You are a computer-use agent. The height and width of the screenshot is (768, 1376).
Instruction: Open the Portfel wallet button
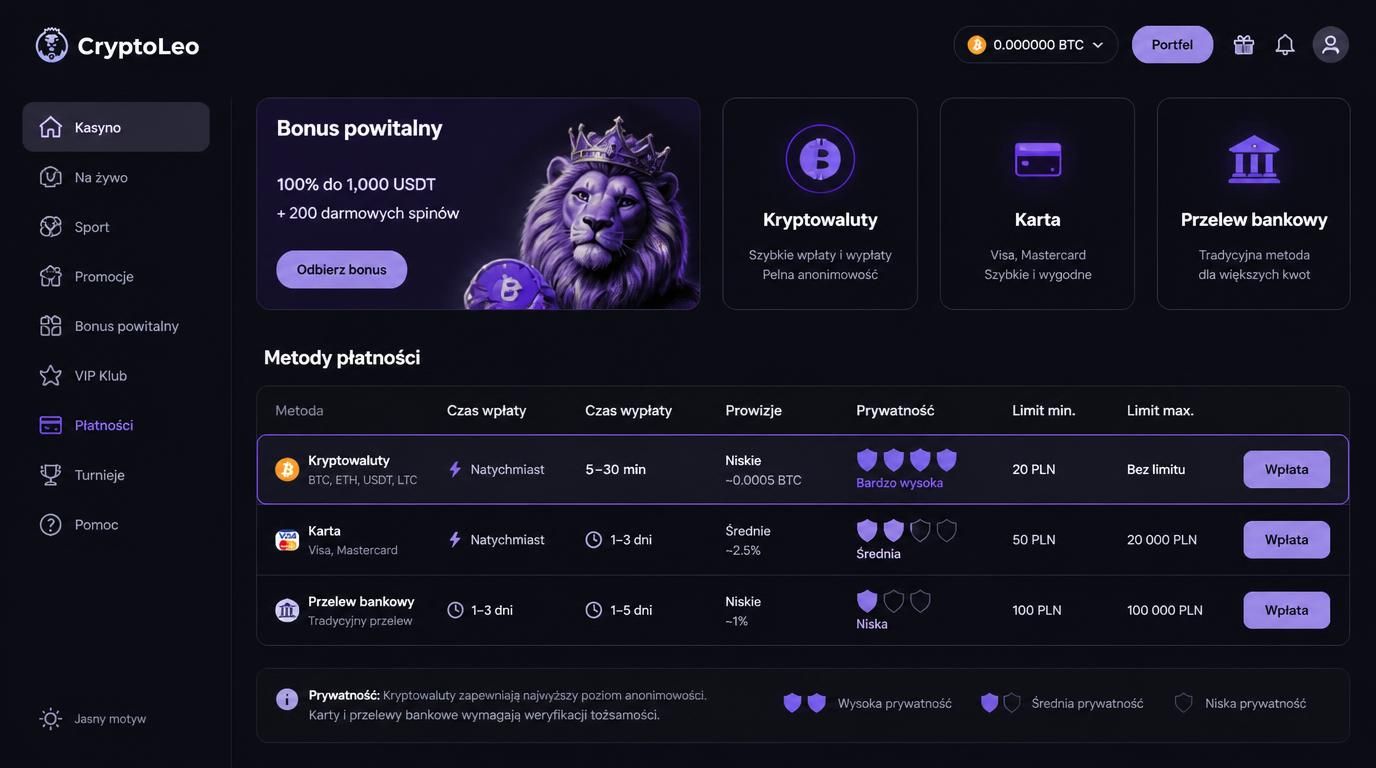[x=1172, y=45]
